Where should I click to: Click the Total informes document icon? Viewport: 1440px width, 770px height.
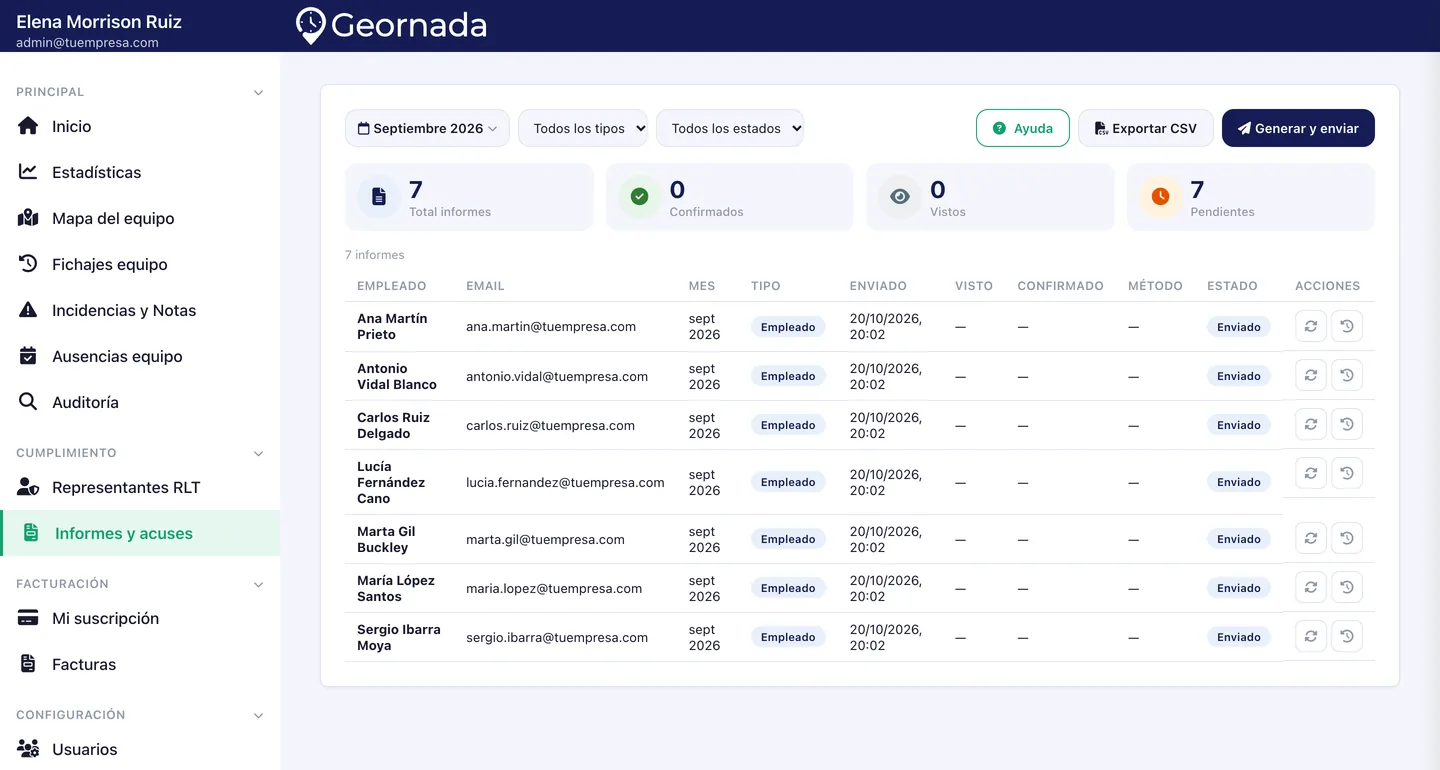pyautogui.click(x=379, y=197)
